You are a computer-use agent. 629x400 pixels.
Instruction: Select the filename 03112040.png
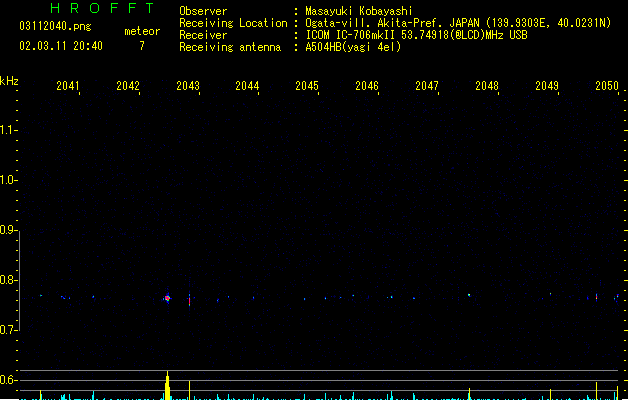pos(55,26)
